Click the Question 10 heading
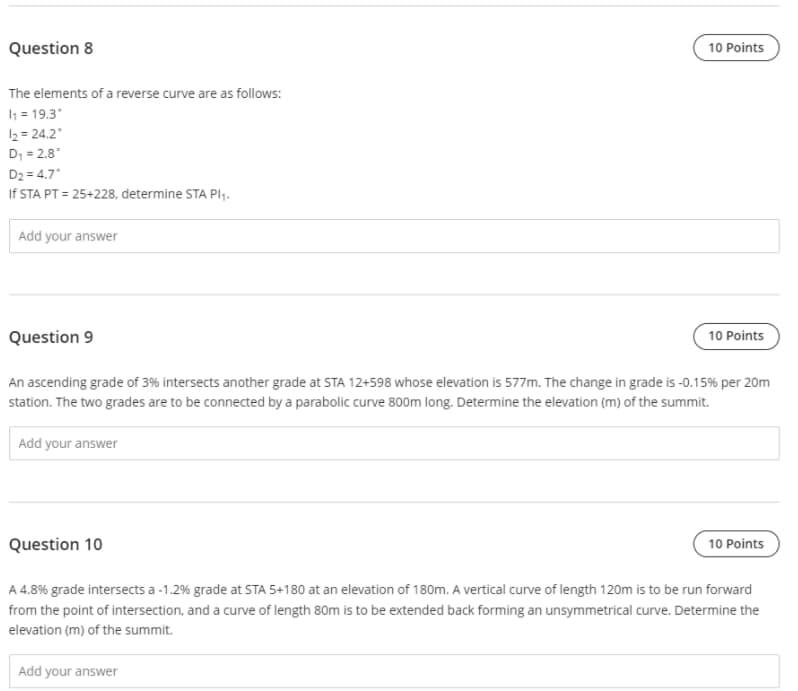798x691 pixels. click(x=55, y=544)
